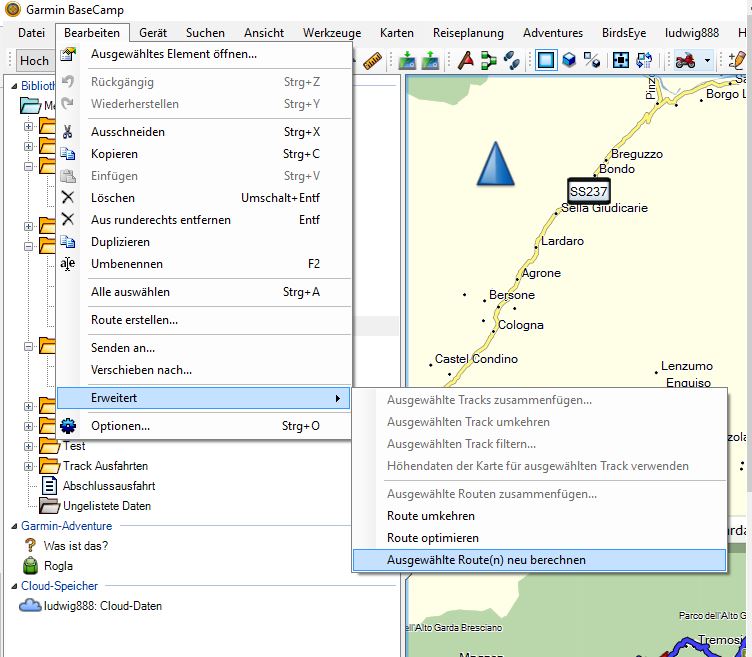
Task: Collapse the Garmin-Adventure section
Action: [x=13, y=526]
